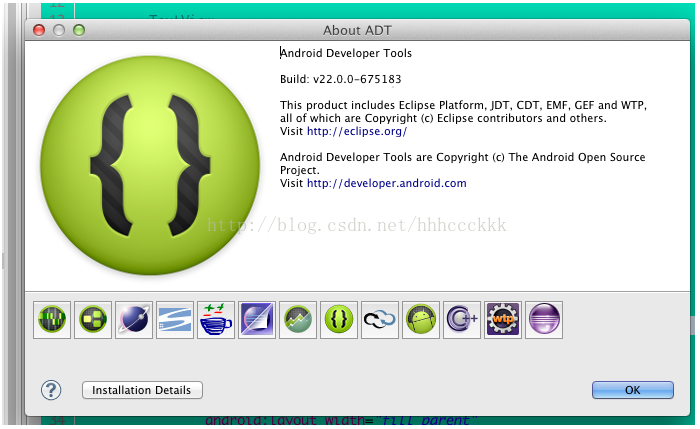Image resolution: width=700 pixels, height=429 pixels.
Task: Click the blue sphere with orbit ring icon
Action: pyautogui.click(x=134, y=320)
